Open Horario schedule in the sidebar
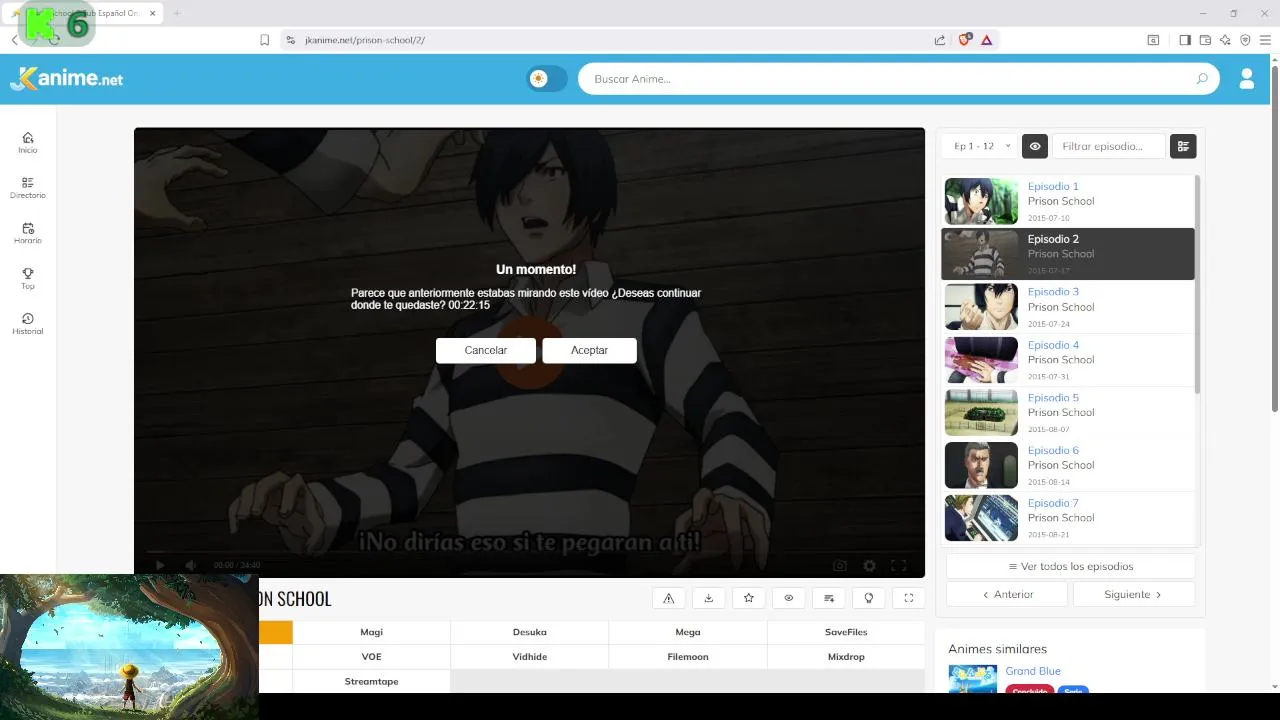 click(x=28, y=233)
